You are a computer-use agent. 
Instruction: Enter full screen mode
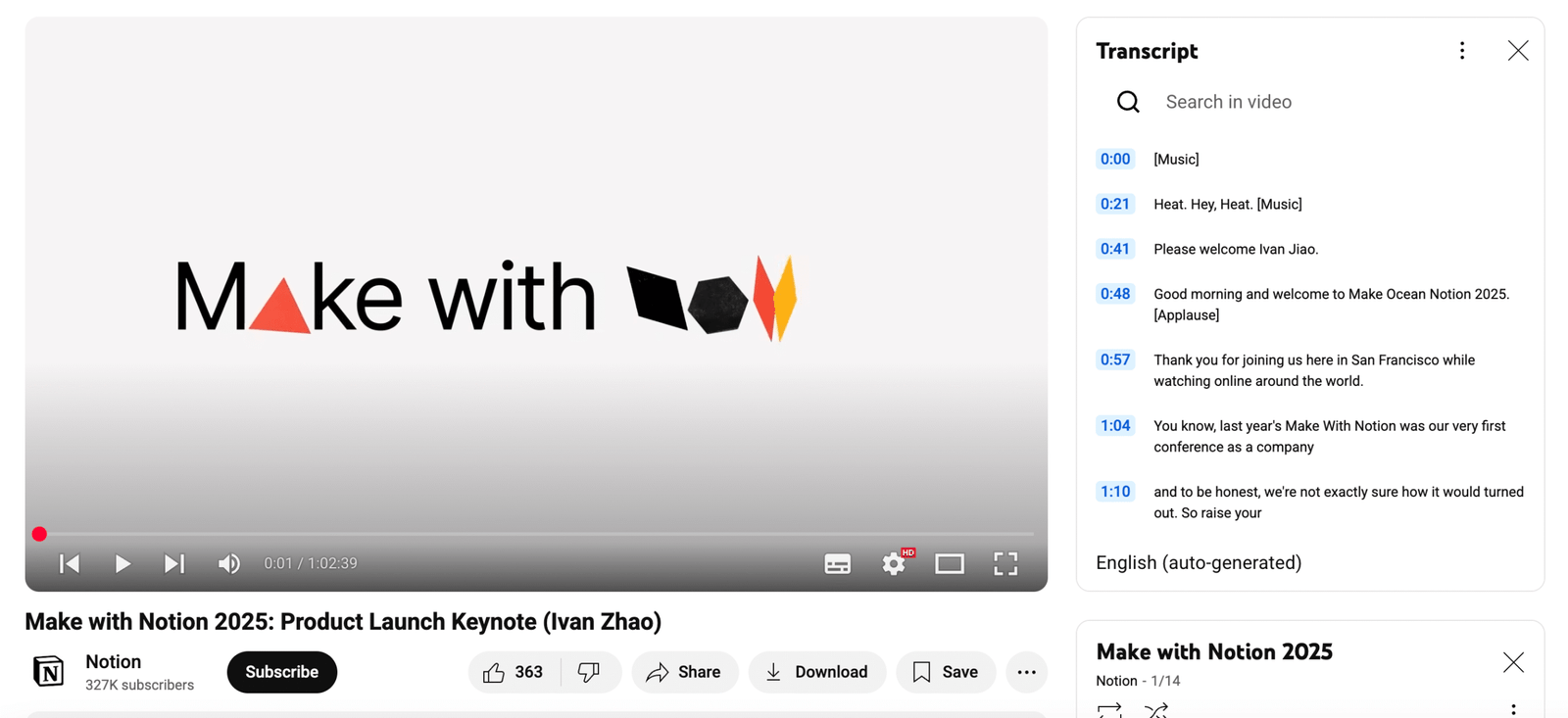click(1005, 563)
